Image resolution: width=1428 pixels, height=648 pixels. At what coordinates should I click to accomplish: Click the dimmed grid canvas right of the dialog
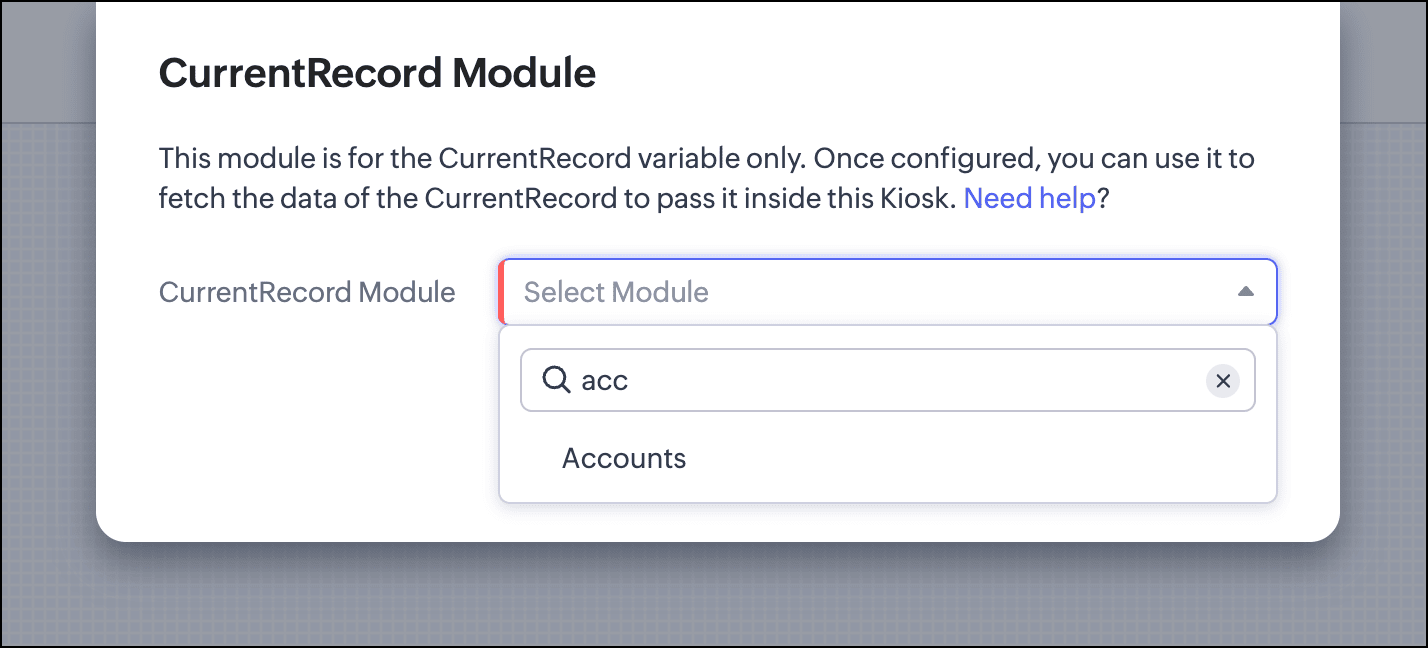tap(1383, 350)
